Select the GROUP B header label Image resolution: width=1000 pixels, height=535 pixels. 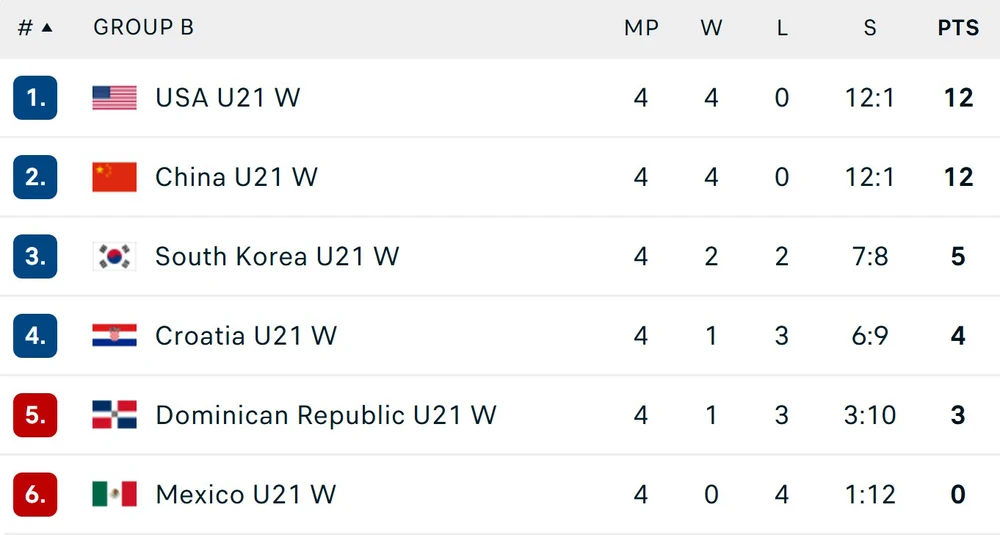(143, 27)
